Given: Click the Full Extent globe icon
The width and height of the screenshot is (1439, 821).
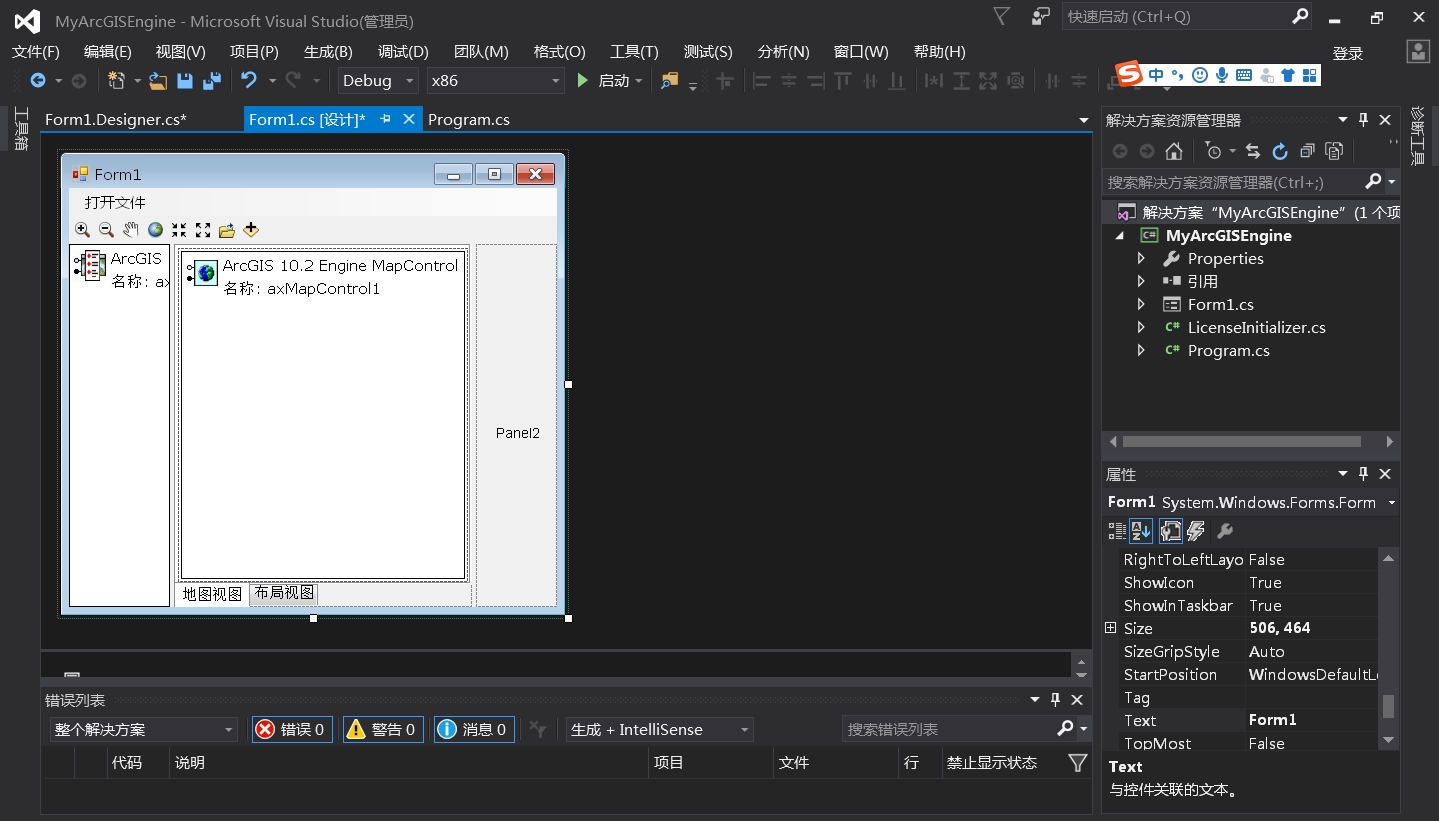Looking at the screenshot, I should pyautogui.click(x=155, y=230).
